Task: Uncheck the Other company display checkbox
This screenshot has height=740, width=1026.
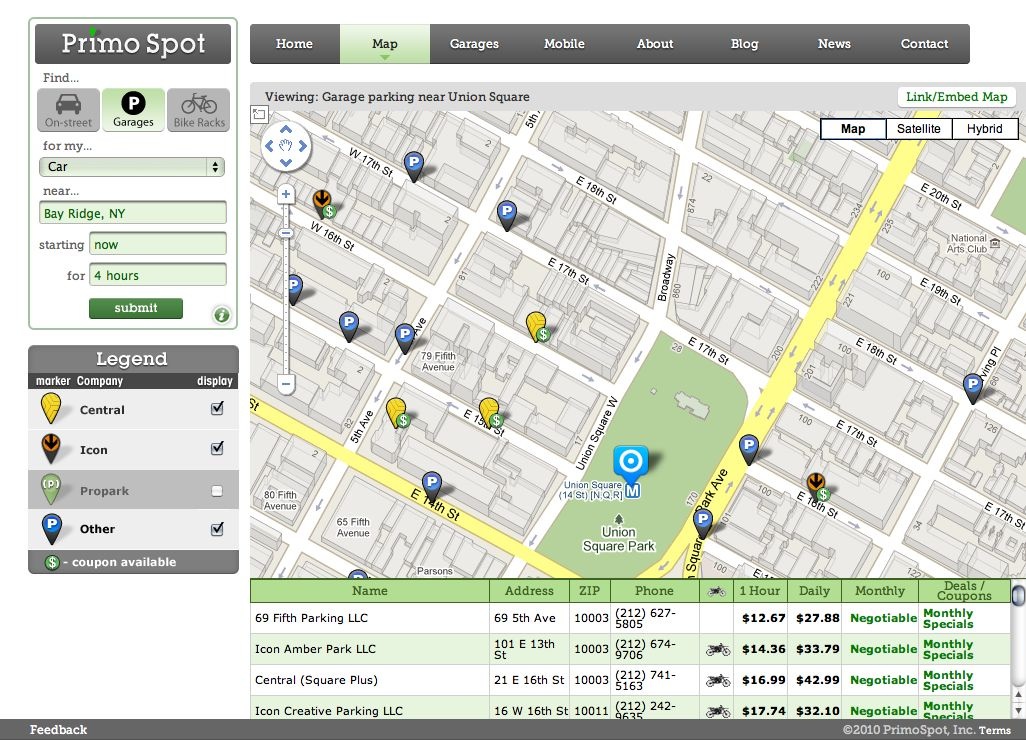Action: point(217,528)
